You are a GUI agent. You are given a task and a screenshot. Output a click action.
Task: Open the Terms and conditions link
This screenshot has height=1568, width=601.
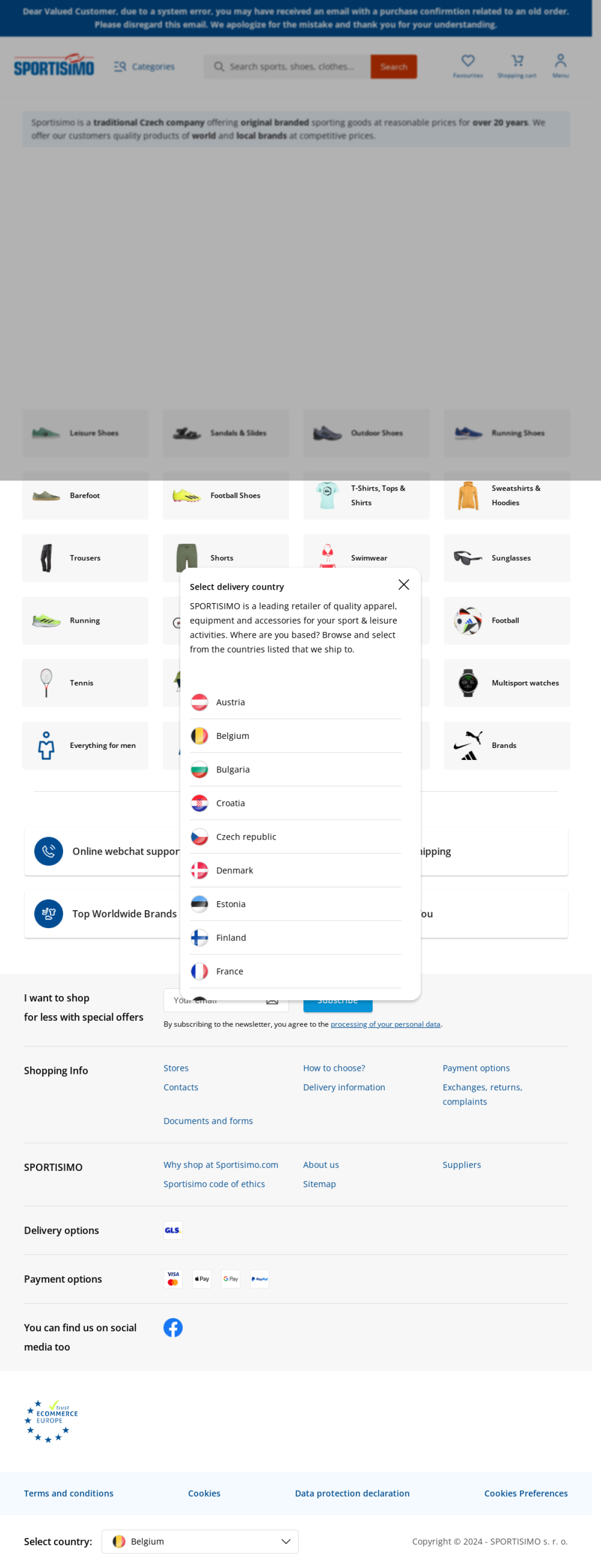[x=69, y=1492]
